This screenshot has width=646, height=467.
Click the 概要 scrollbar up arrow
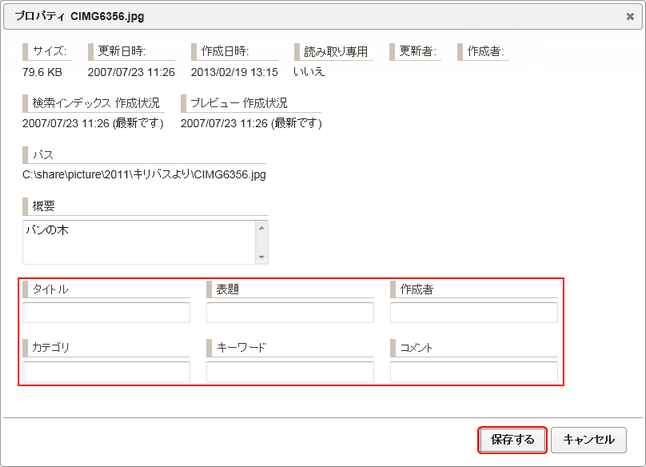pos(262,228)
